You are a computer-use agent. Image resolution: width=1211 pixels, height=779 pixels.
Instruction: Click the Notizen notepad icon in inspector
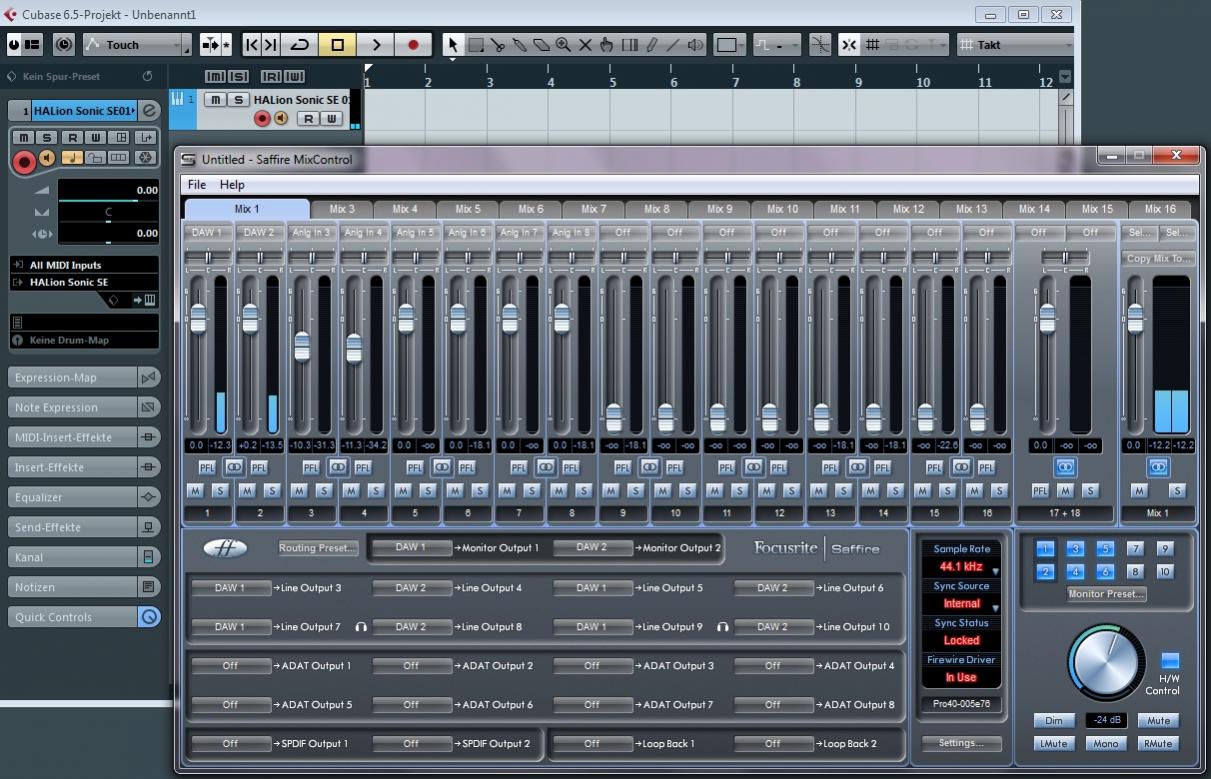coord(149,587)
